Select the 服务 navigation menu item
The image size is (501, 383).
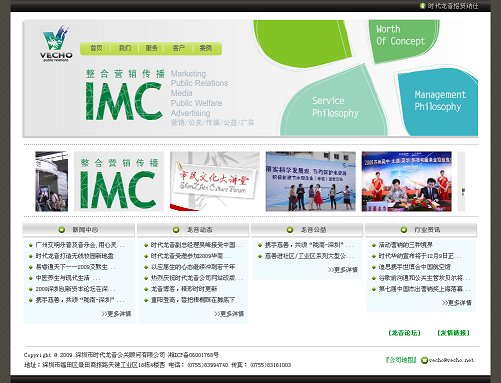152,48
